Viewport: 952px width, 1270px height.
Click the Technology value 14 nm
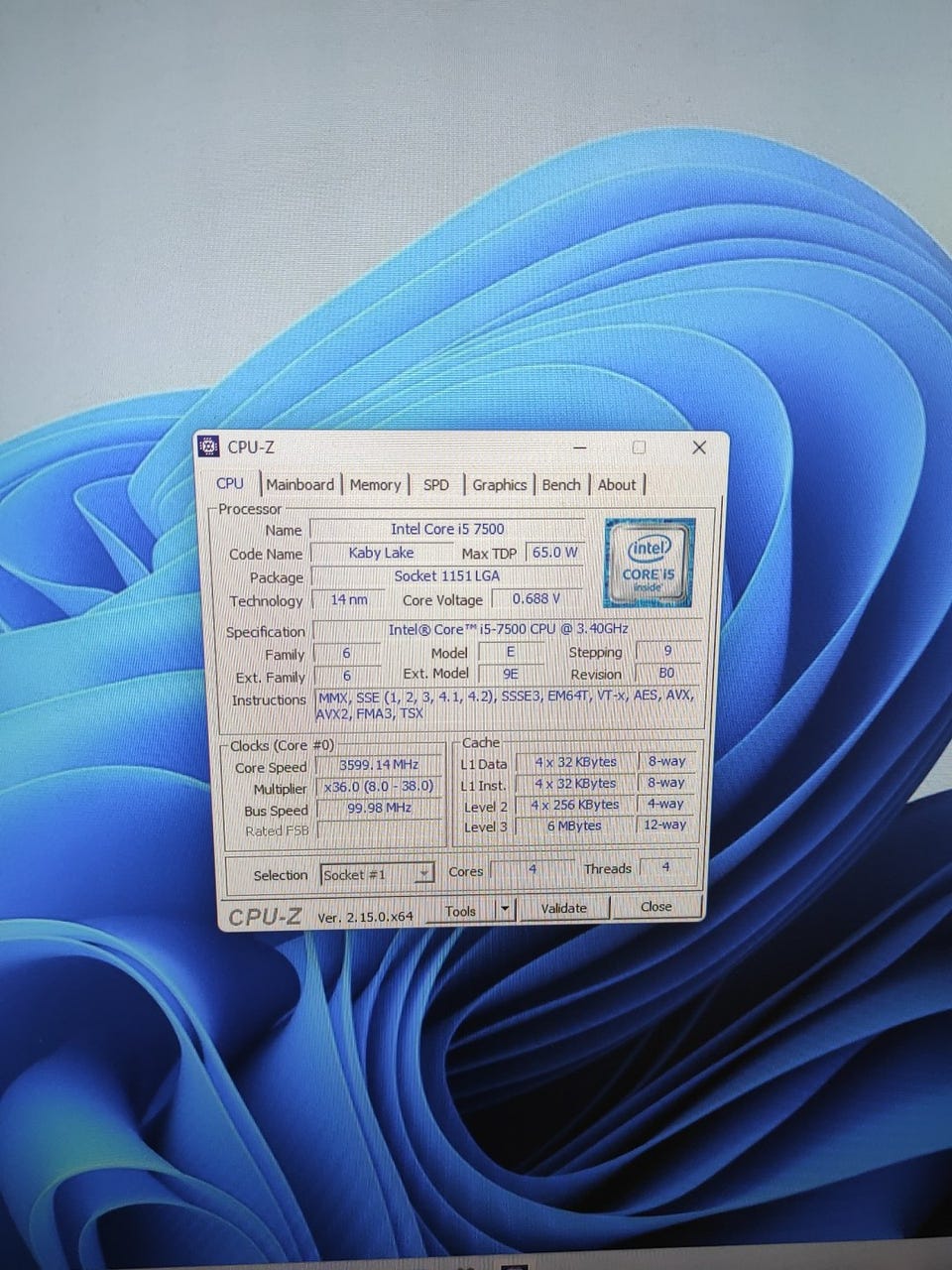(348, 599)
